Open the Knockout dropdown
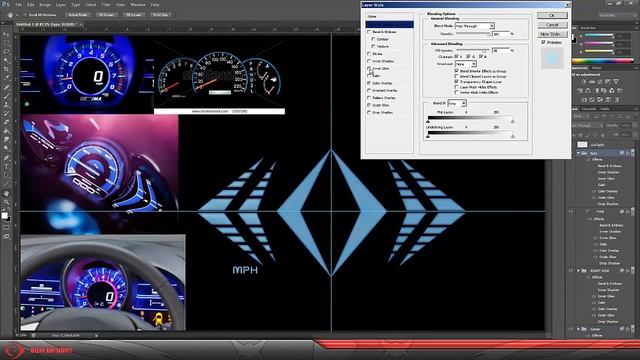The image size is (640, 360). pos(466,64)
